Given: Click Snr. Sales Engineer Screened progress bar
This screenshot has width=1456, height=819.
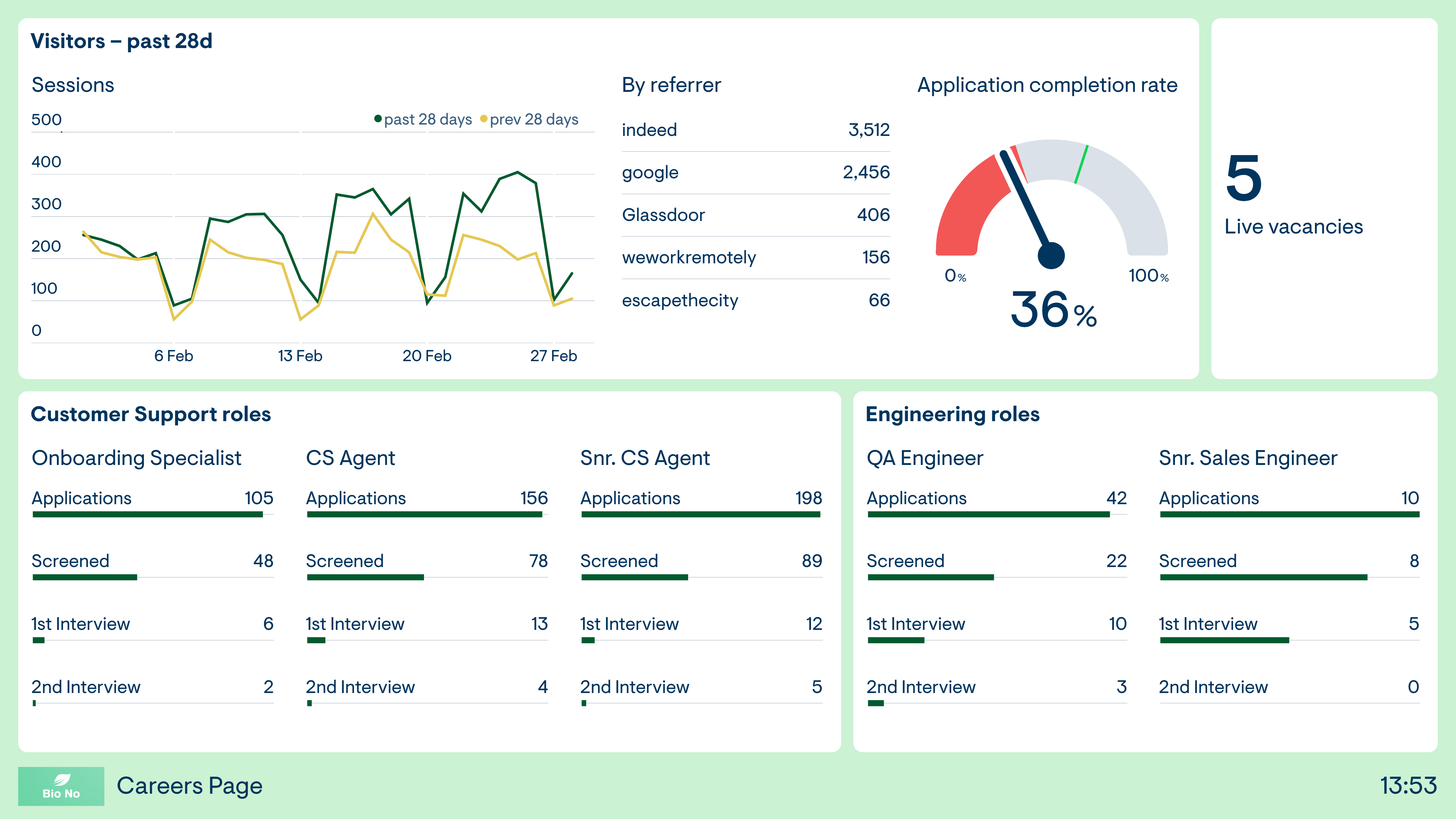Looking at the screenshot, I should tap(1289, 577).
